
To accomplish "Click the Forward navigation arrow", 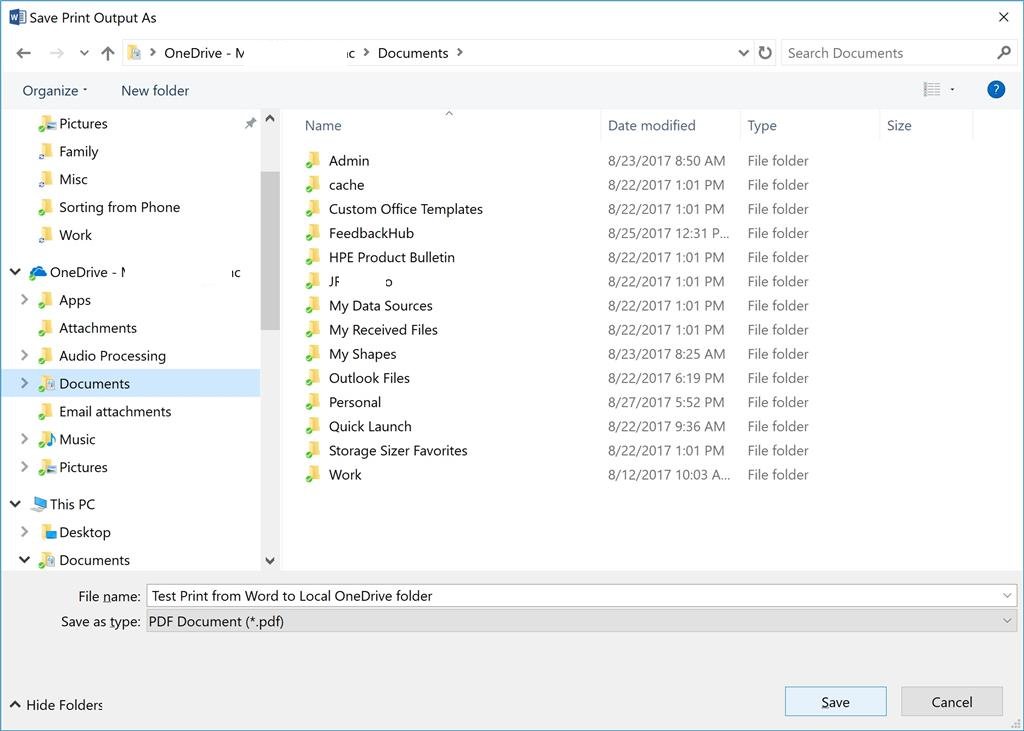I will (57, 53).
